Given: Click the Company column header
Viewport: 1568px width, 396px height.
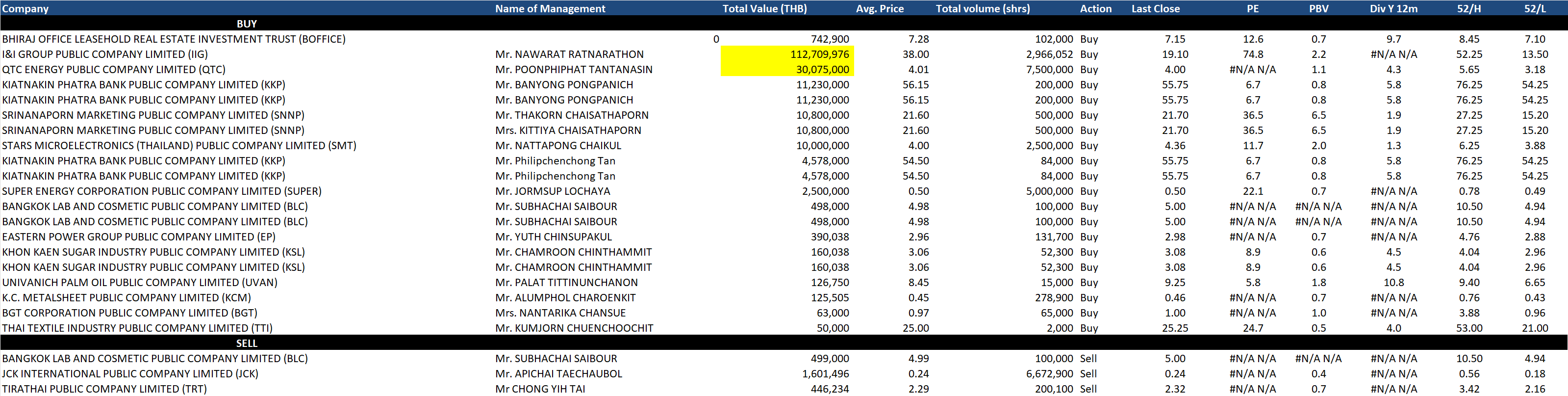Looking at the screenshot, I should click(25, 8).
